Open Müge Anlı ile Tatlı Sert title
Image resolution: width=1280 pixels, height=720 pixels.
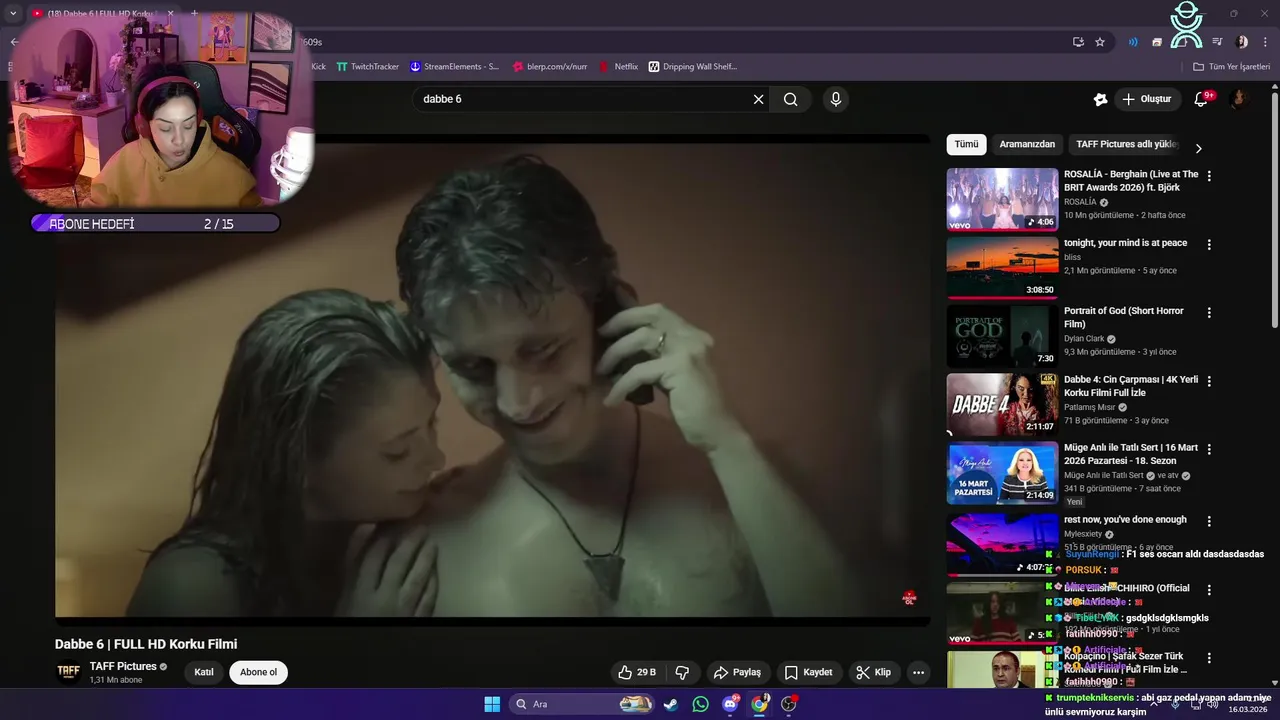(1131, 454)
